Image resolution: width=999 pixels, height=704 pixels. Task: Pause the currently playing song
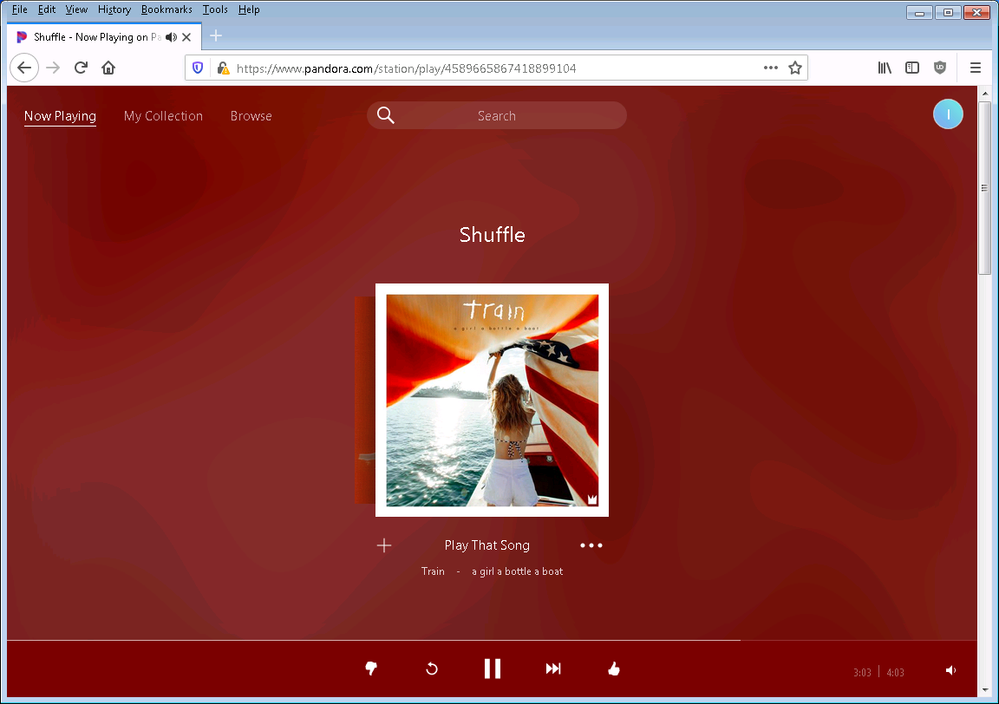tap(492, 669)
